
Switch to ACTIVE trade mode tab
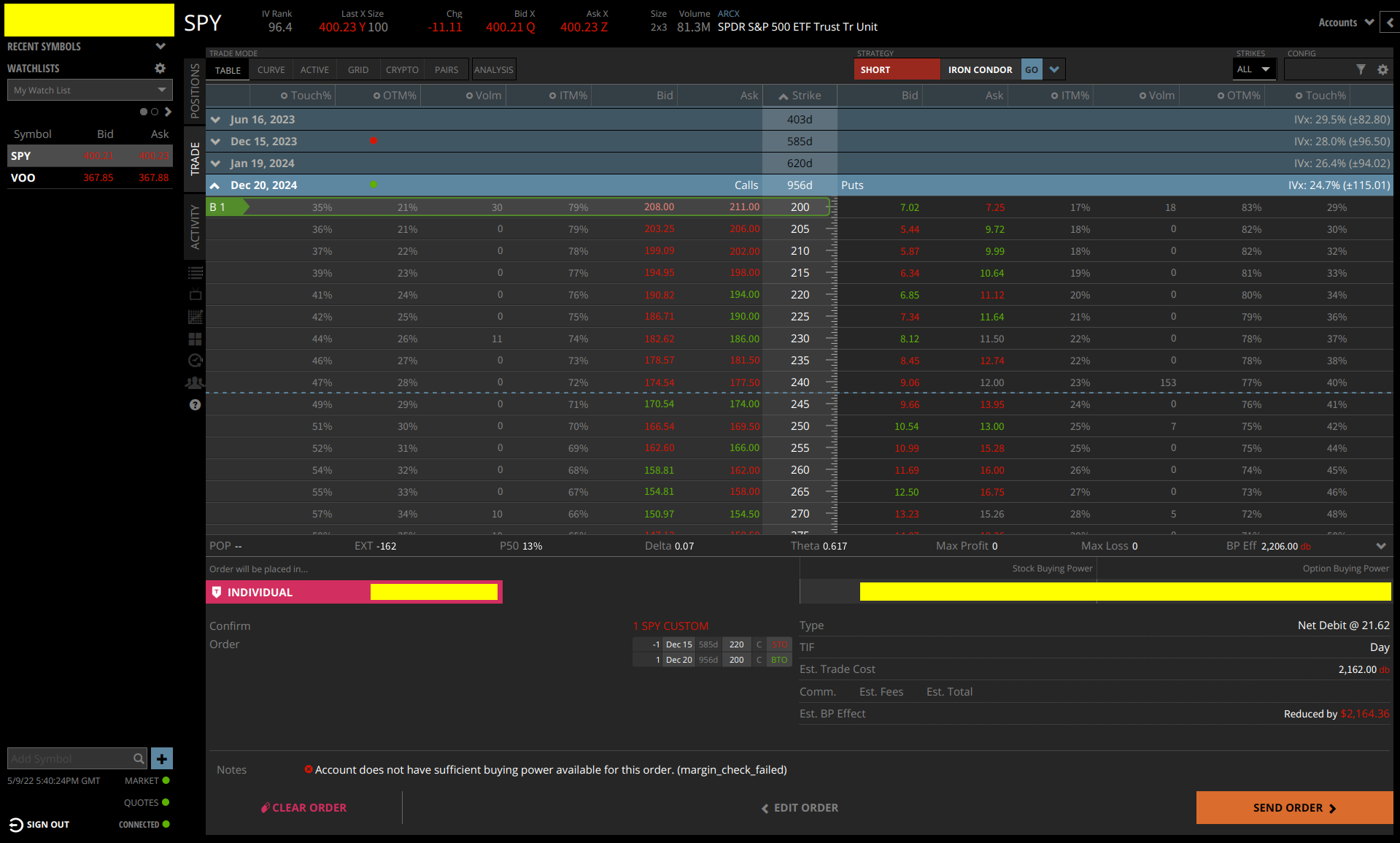(314, 69)
